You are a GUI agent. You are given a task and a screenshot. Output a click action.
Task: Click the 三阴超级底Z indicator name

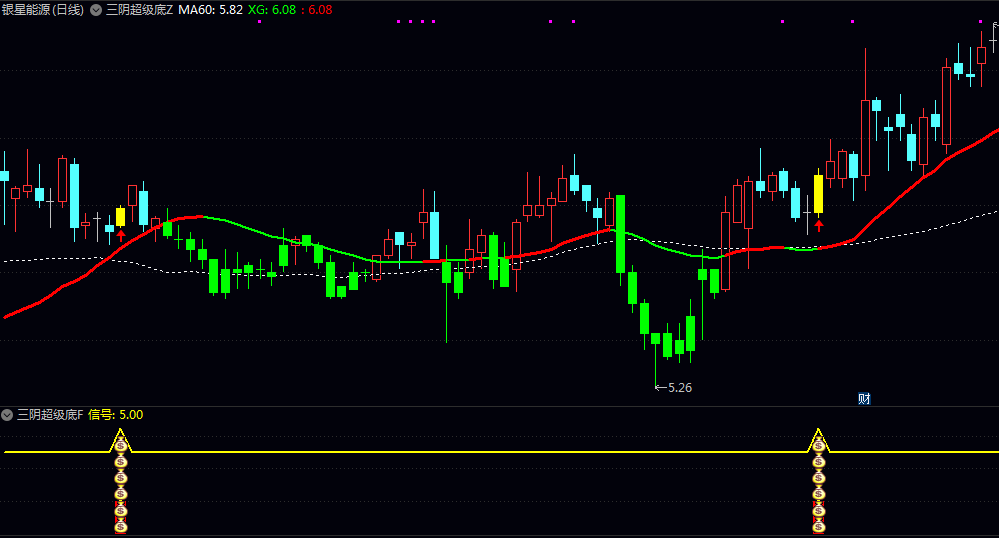tap(140, 10)
